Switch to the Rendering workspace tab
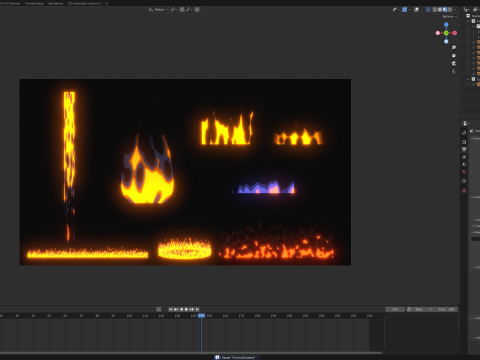The width and height of the screenshot is (480, 360). point(56,3)
